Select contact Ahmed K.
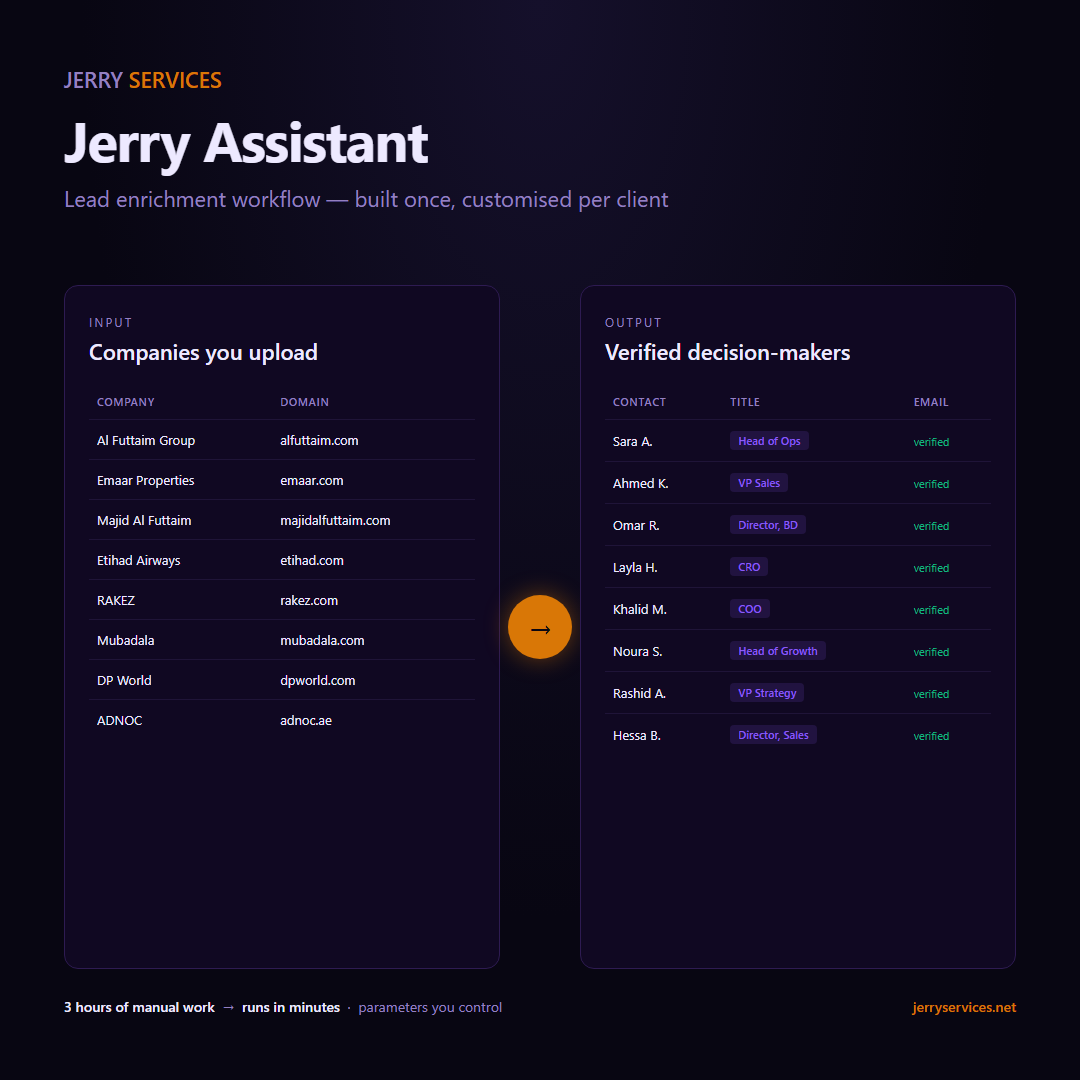The image size is (1080, 1080). click(x=641, y=484)
